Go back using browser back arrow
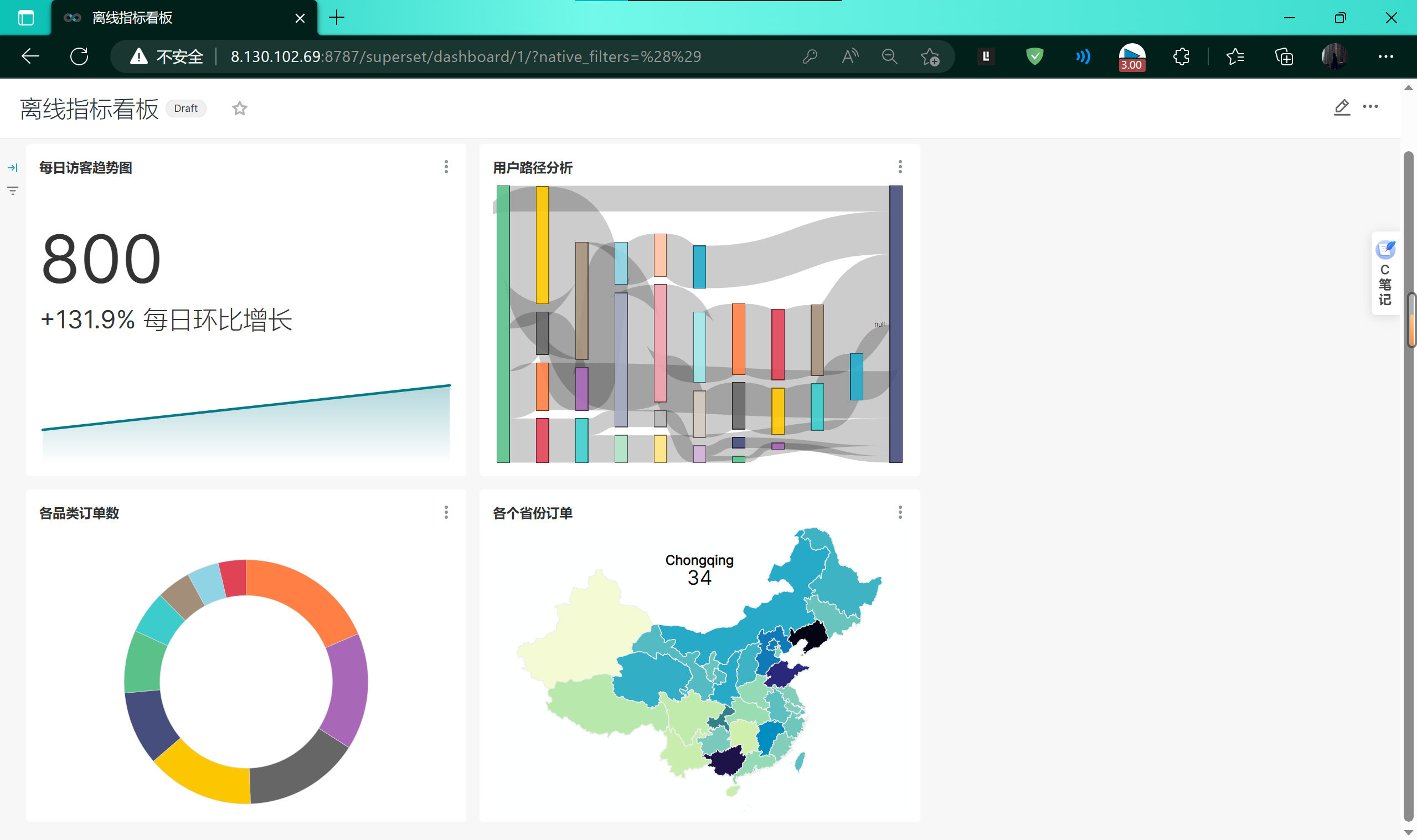Viewport: 1417px width, 840px height. pos(30,56)
